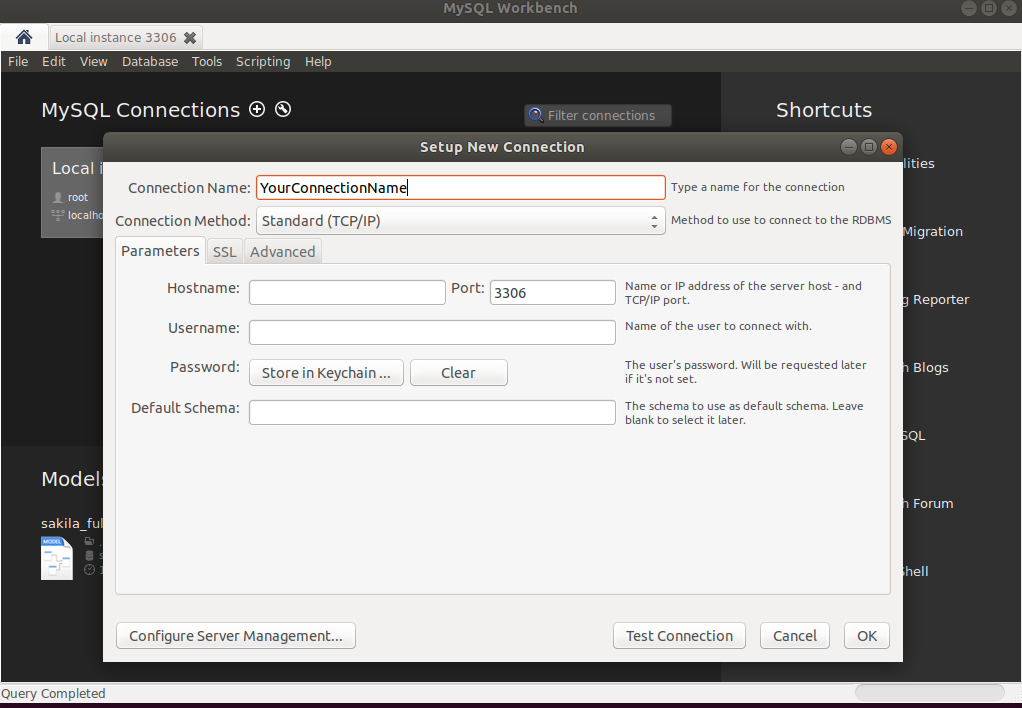Click into the Username field
Viewport: 1022px width, 708px height.
click(x=432, y=332)
